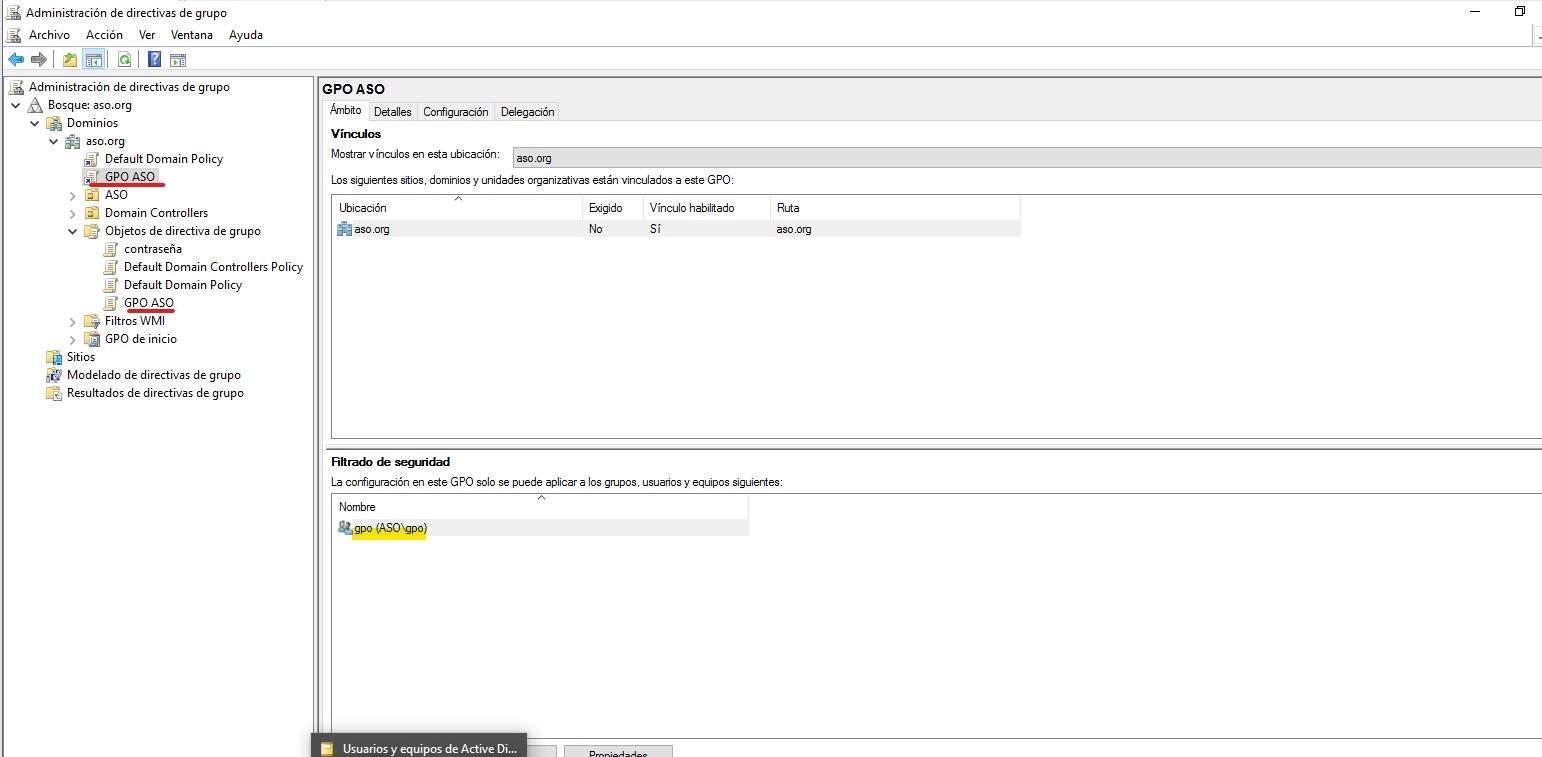Open the Acción menu
Screen dimensions: 1542x757
[104, 34]
